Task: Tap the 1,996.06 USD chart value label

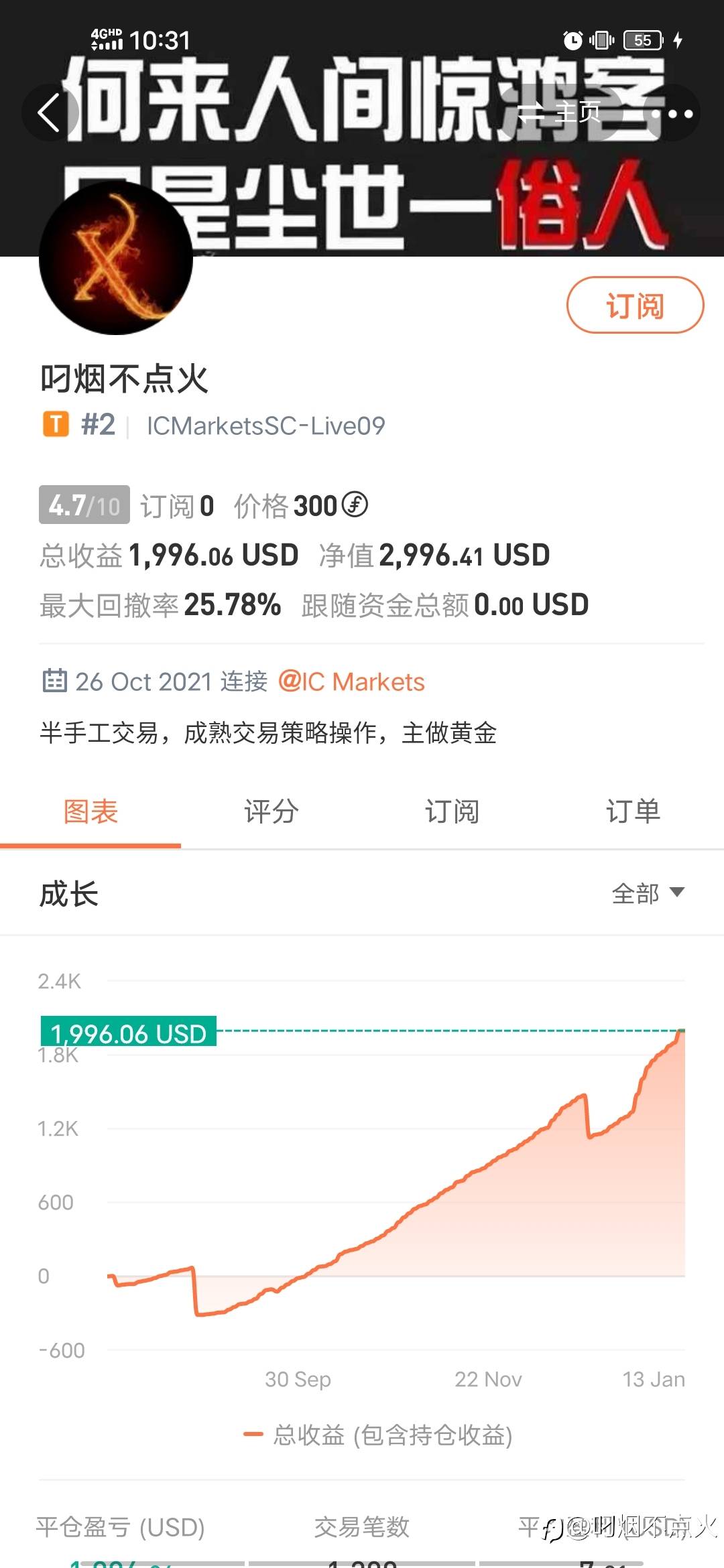Action: pyautogui.click(x=129, y=1033)
